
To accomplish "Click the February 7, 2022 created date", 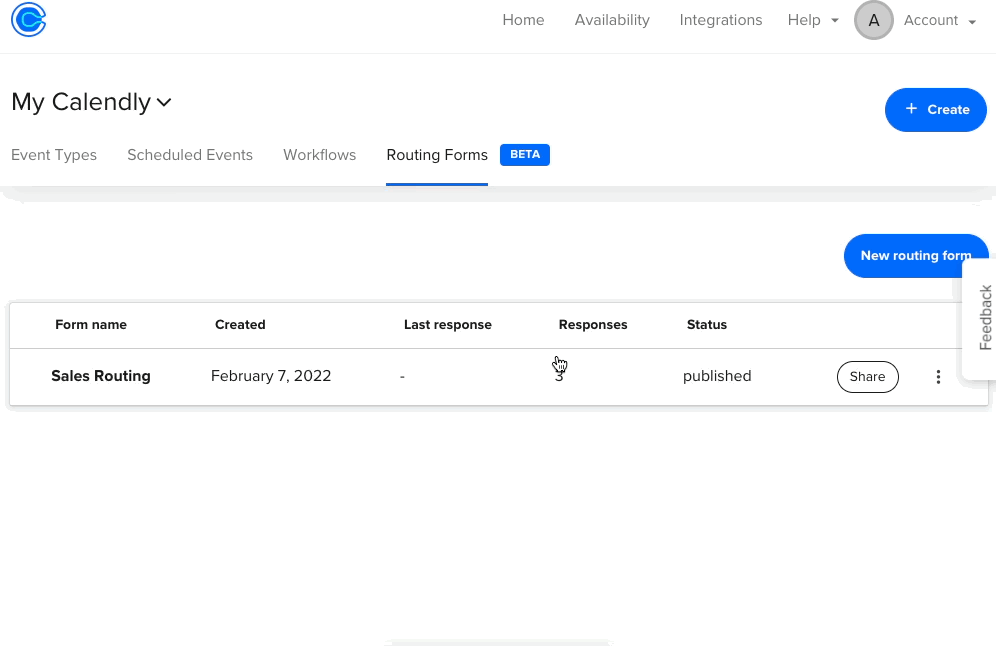I will click(271, 376).
